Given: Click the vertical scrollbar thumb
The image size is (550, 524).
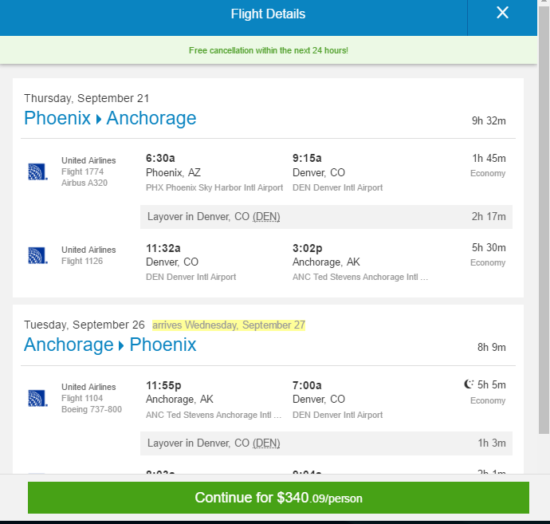Looking at the screenshot, I should pyautogui.click(x=544, y=219).
